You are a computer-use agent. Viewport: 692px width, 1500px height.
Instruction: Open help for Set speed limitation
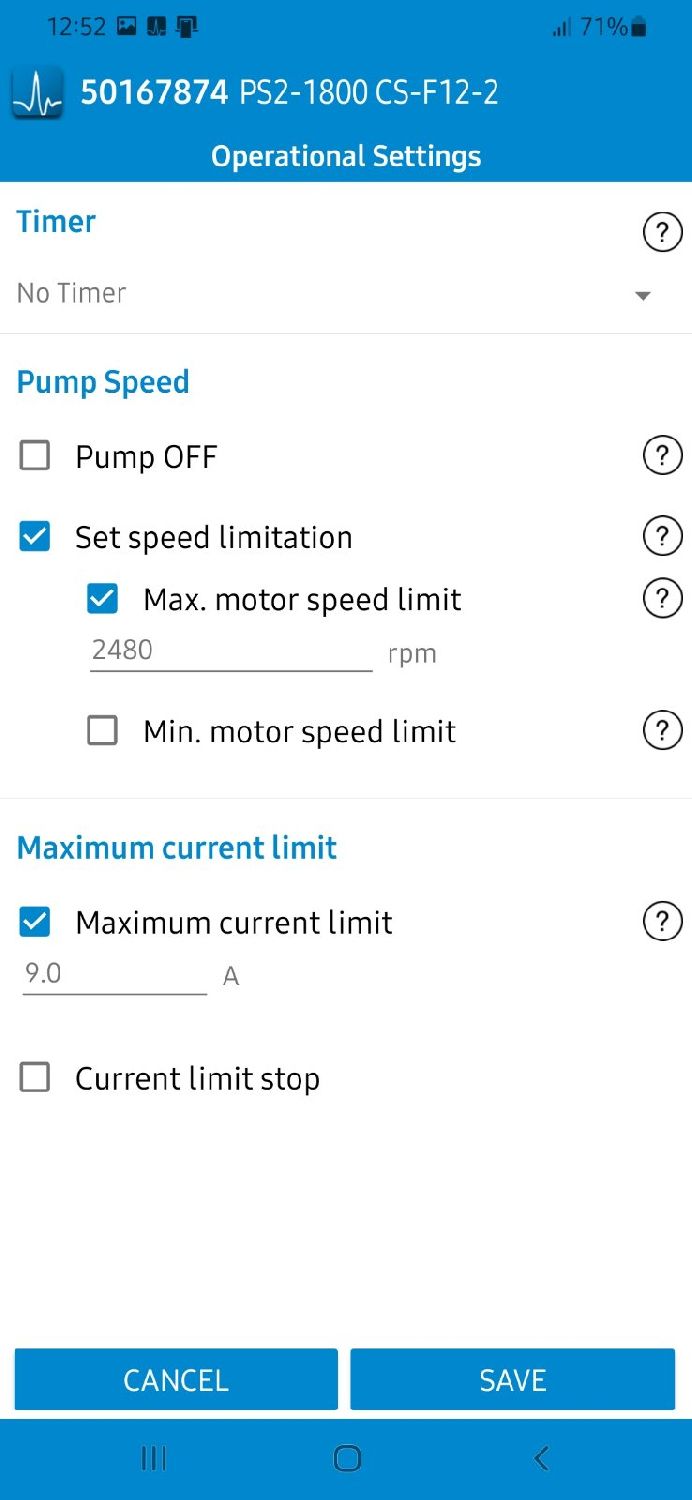(661, 537)
